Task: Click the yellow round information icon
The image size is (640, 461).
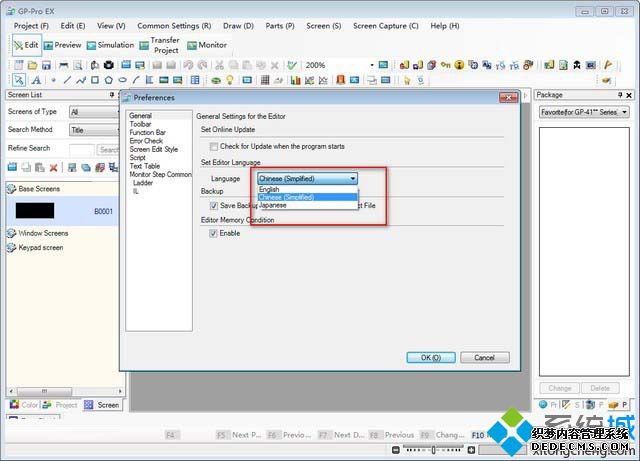Action: pyautogui.click(x=459, y=65)
